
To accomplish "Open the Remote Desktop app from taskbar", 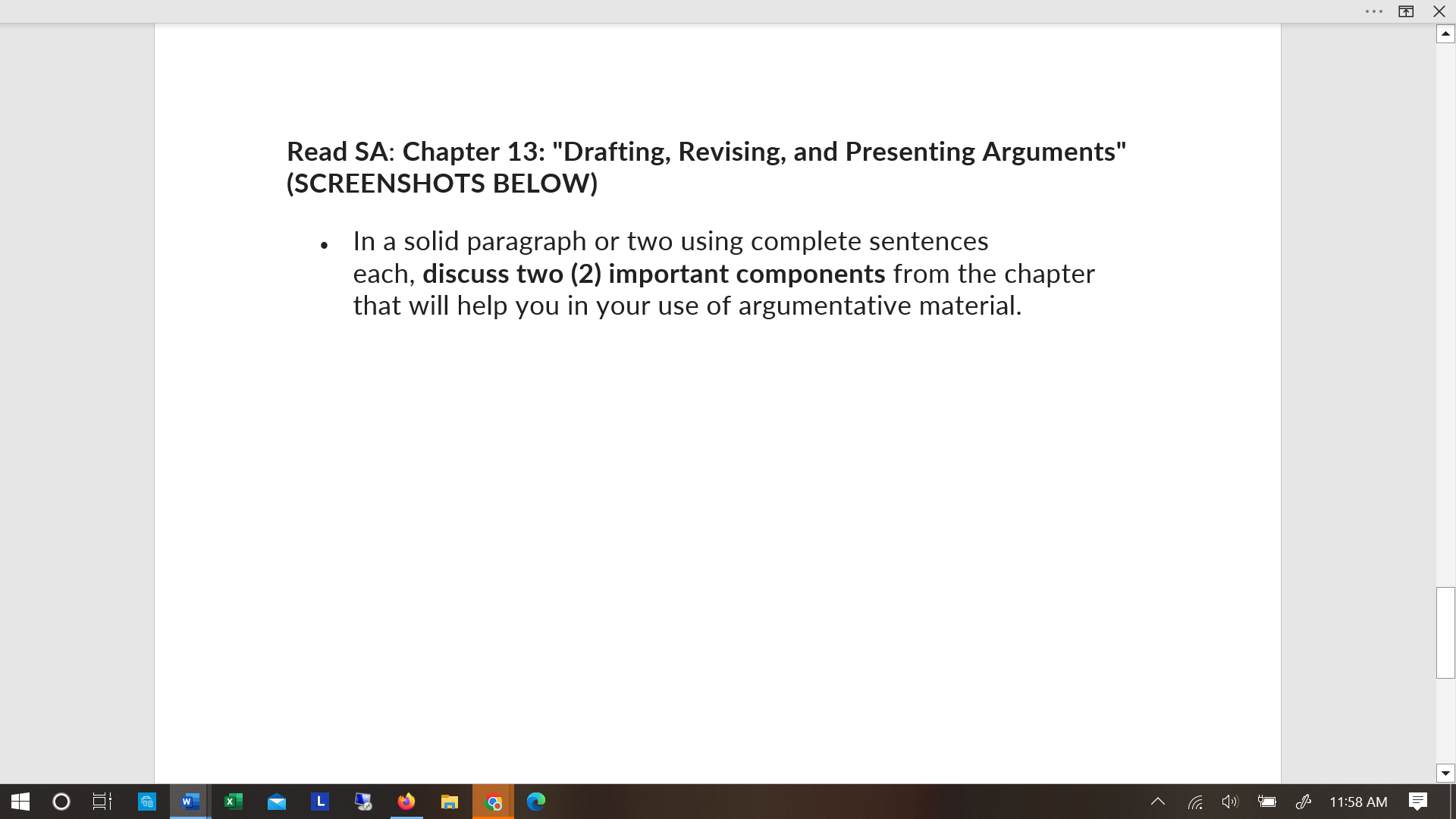I will pyautogui.click(x=362, y=802).
